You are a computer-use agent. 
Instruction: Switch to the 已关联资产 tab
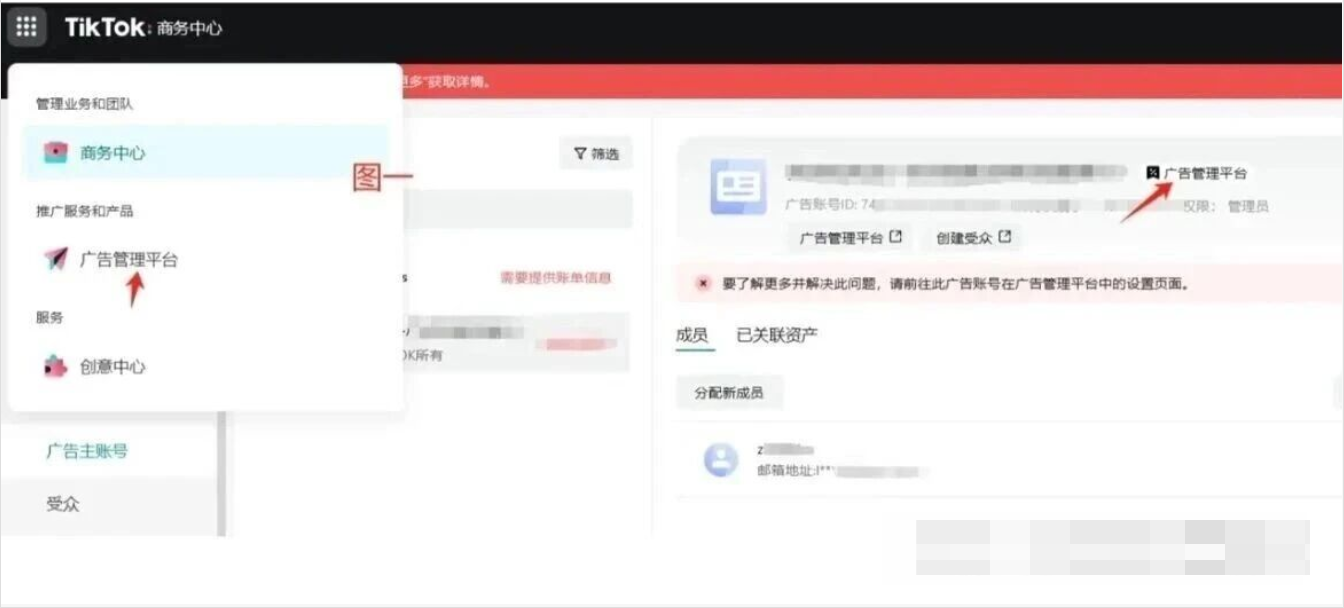pos(777,335)
